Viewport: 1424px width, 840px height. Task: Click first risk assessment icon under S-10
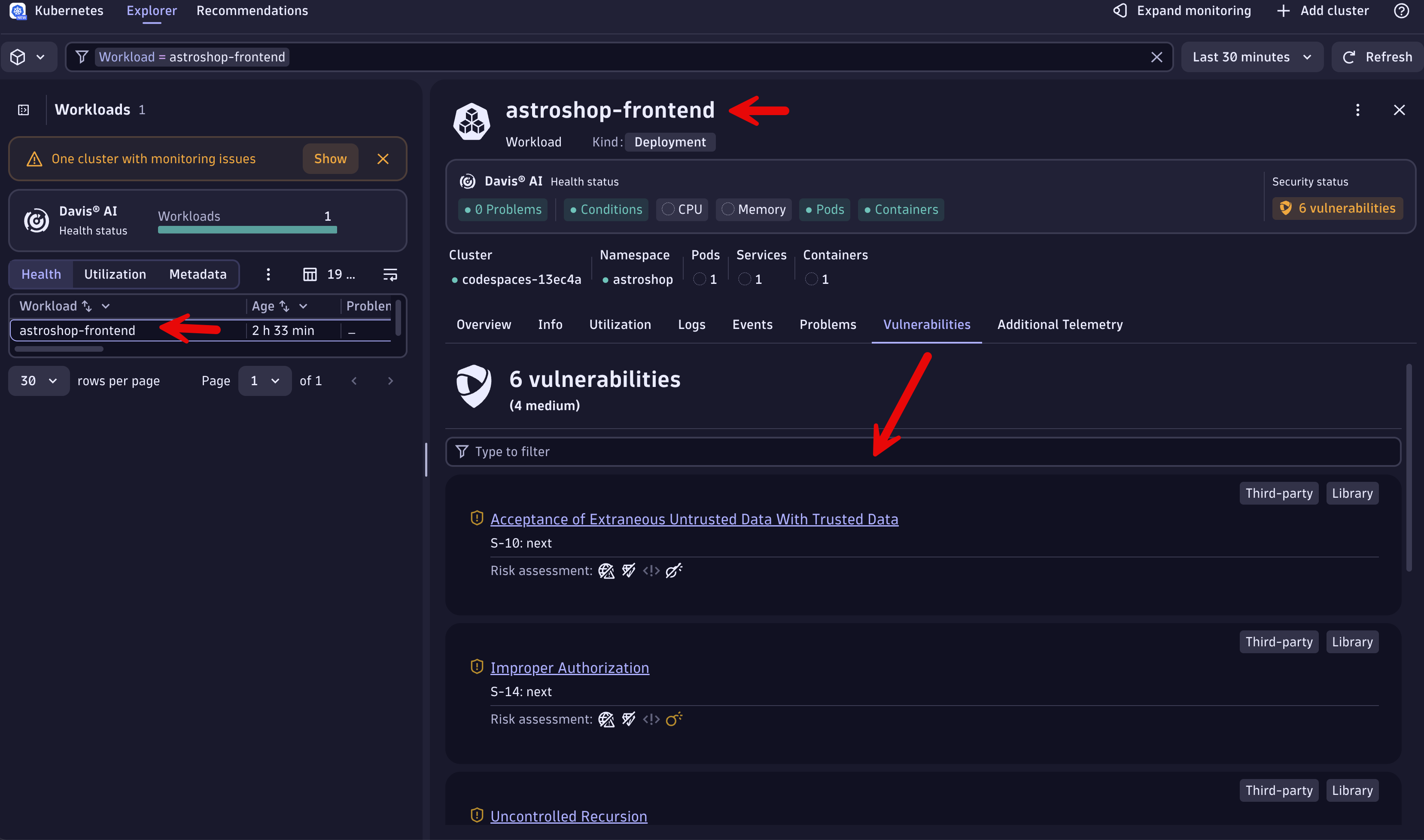pyautogui.click(x=606, y=571)
